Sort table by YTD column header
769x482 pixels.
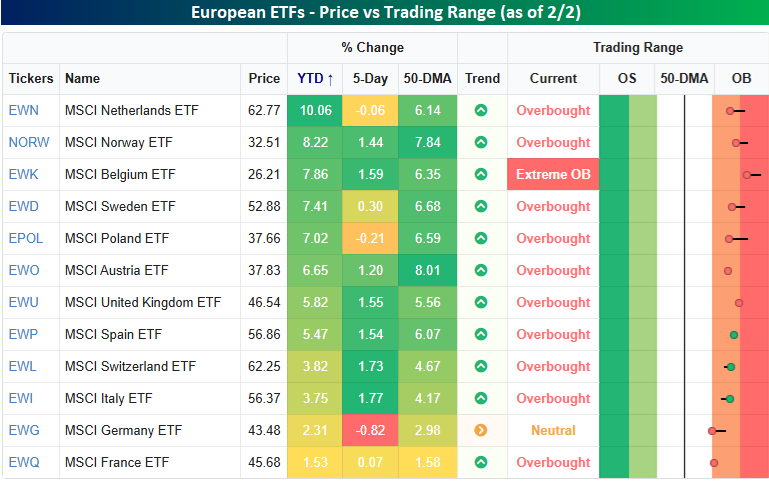click(315, 78)
